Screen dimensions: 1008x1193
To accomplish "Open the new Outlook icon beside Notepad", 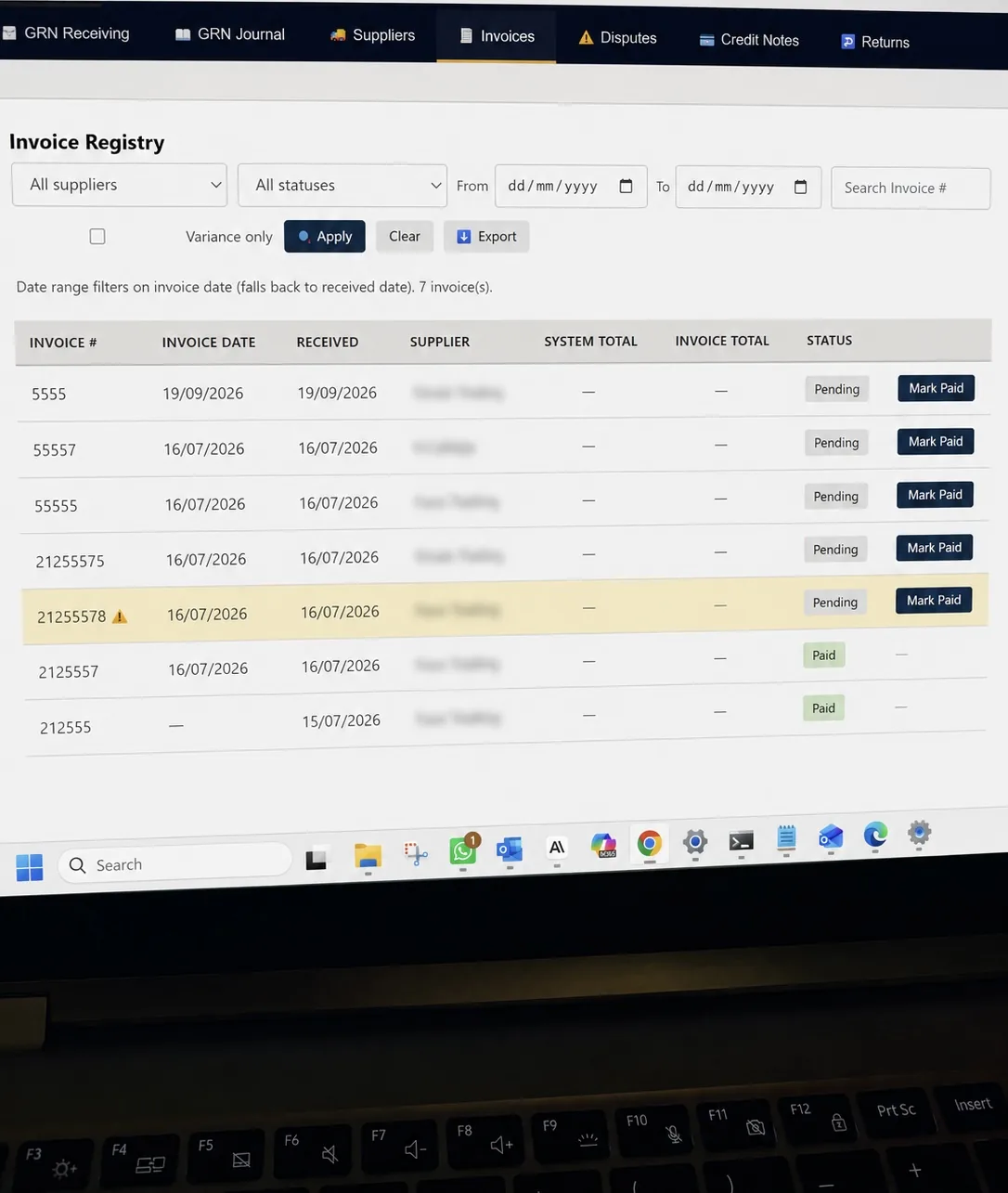I will click(831, 837).
